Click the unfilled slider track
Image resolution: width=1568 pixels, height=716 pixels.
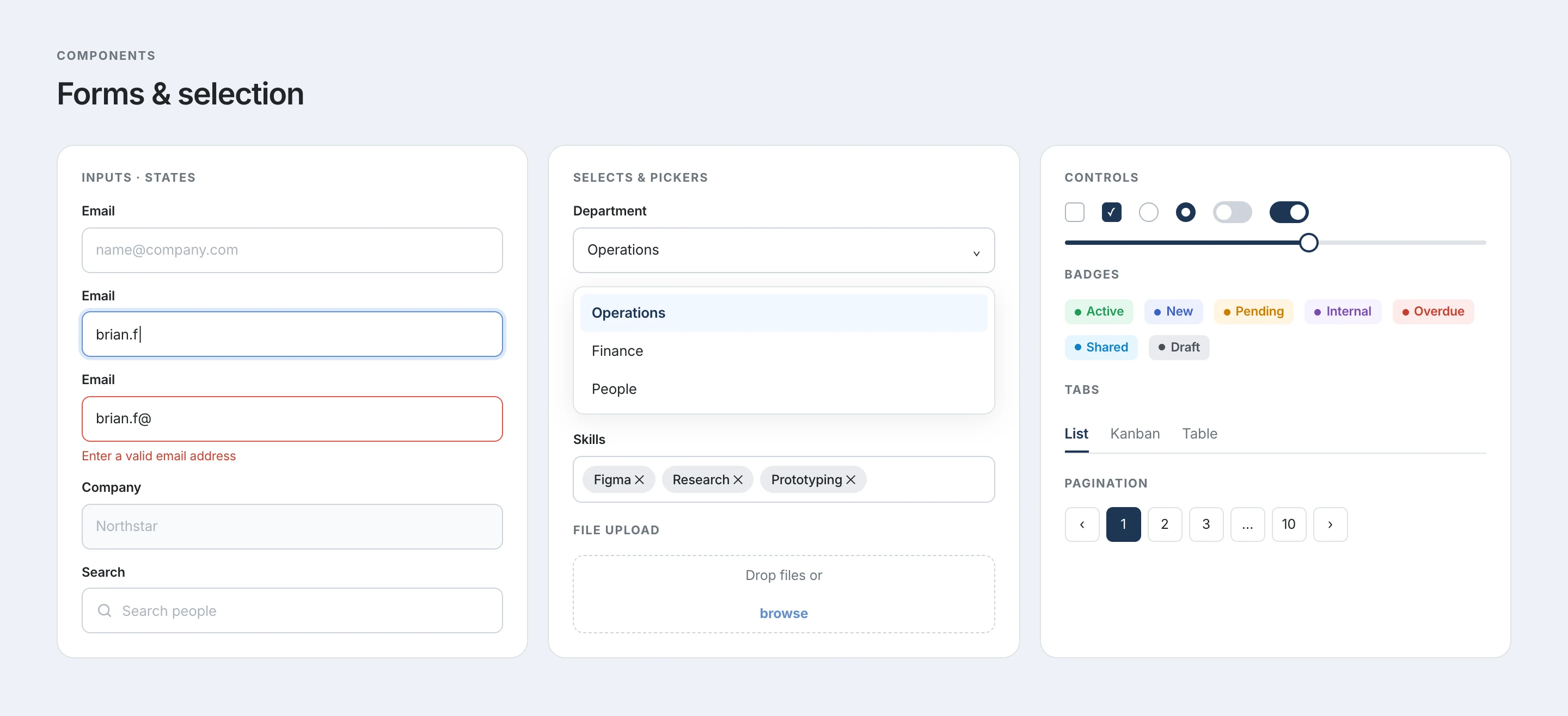tap(1402, 243)
